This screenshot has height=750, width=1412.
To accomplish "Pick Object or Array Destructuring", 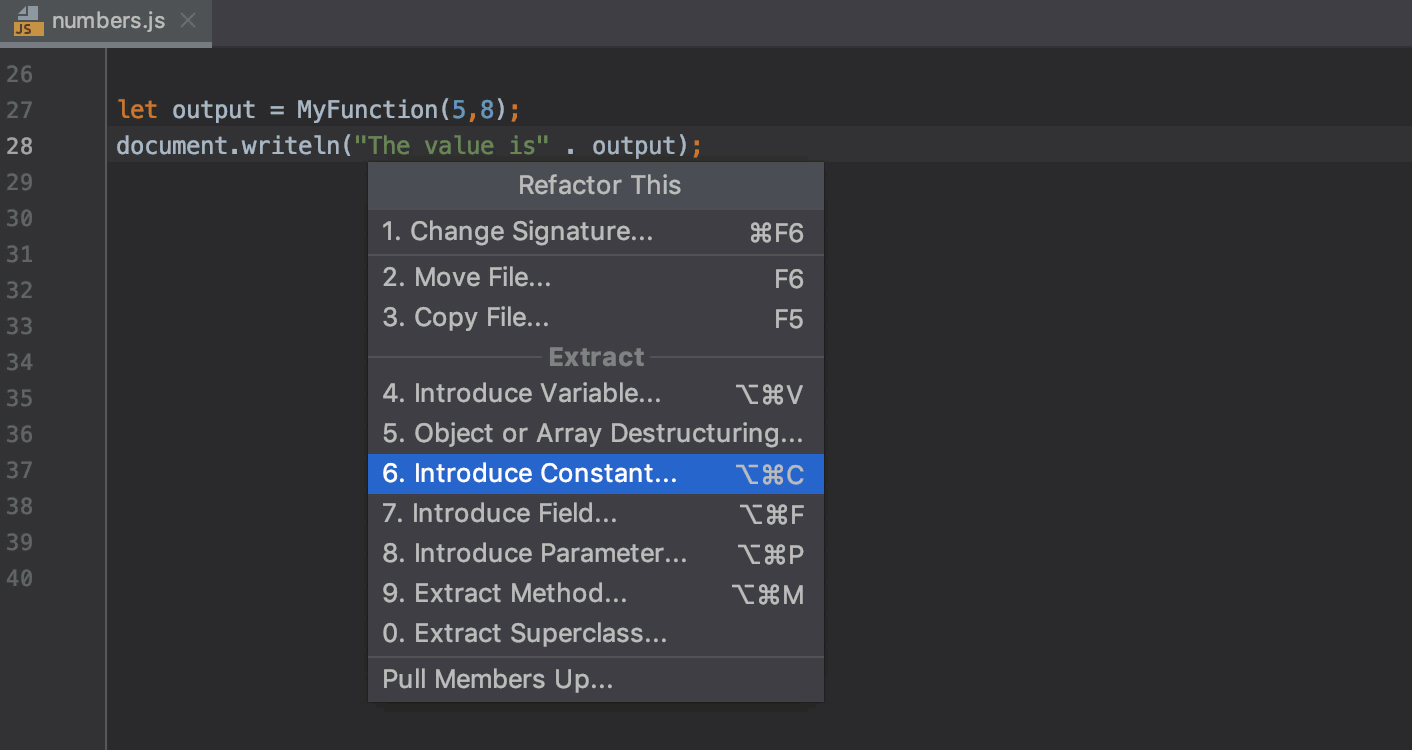I will click(x=596, y=434).
